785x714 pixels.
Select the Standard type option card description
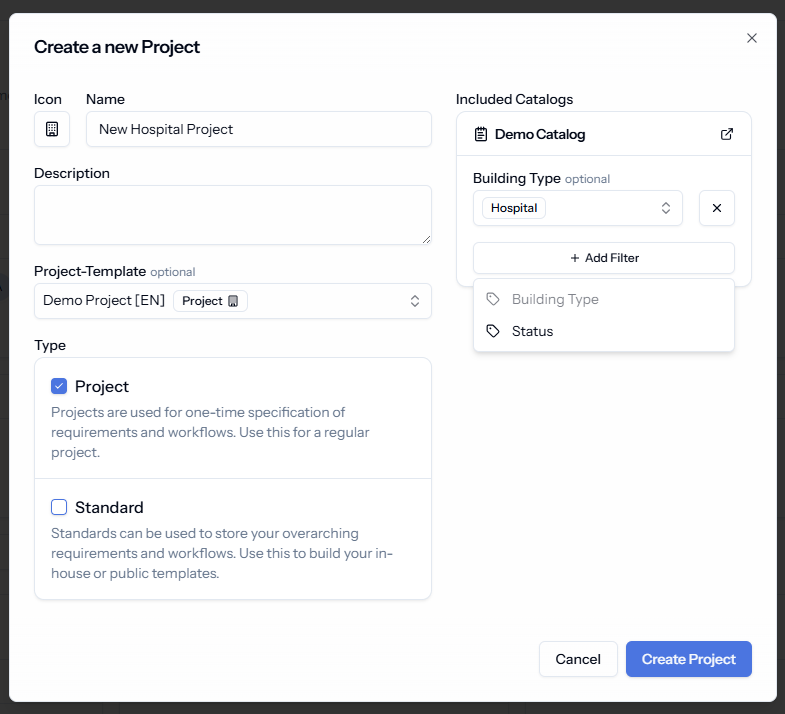coord(222,553)
